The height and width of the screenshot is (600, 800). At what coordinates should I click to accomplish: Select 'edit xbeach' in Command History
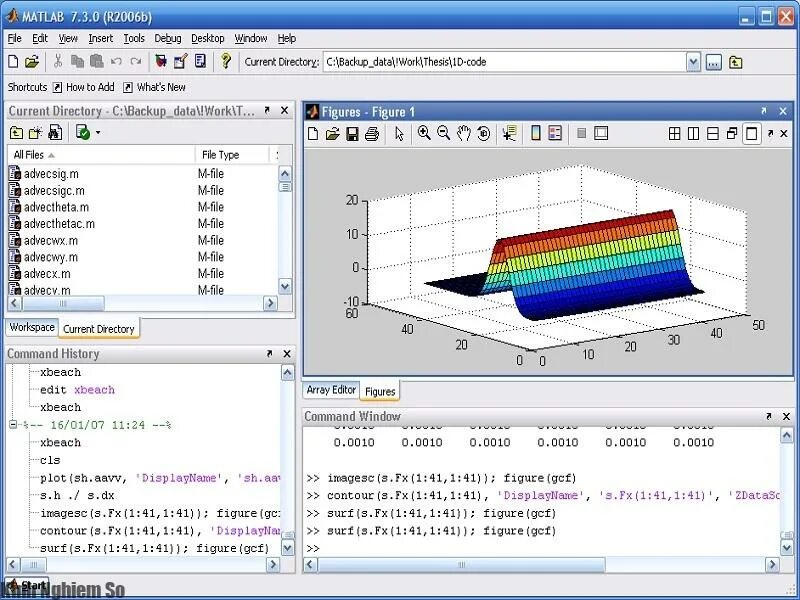78,390
